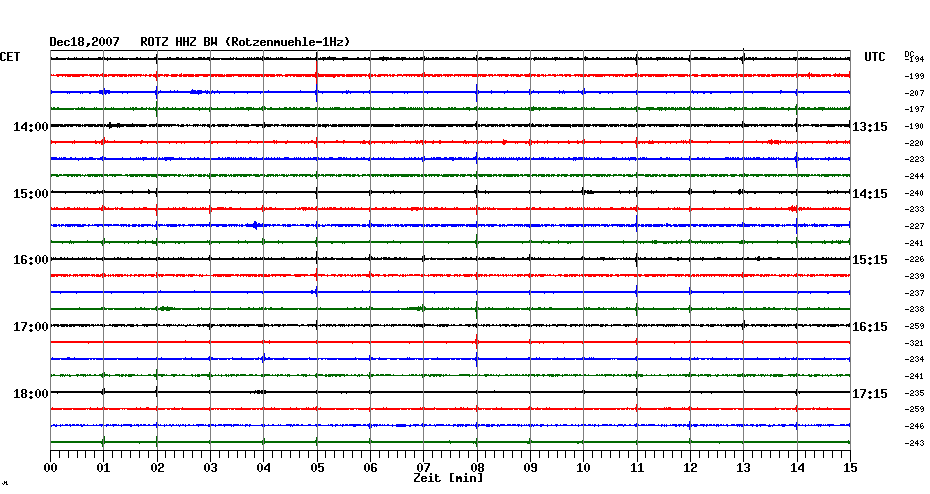Viewport: 930px width, 494px height.
Task: Click the DC offset value '-239'
Action: pyautogui.click(x=915, y=276)
